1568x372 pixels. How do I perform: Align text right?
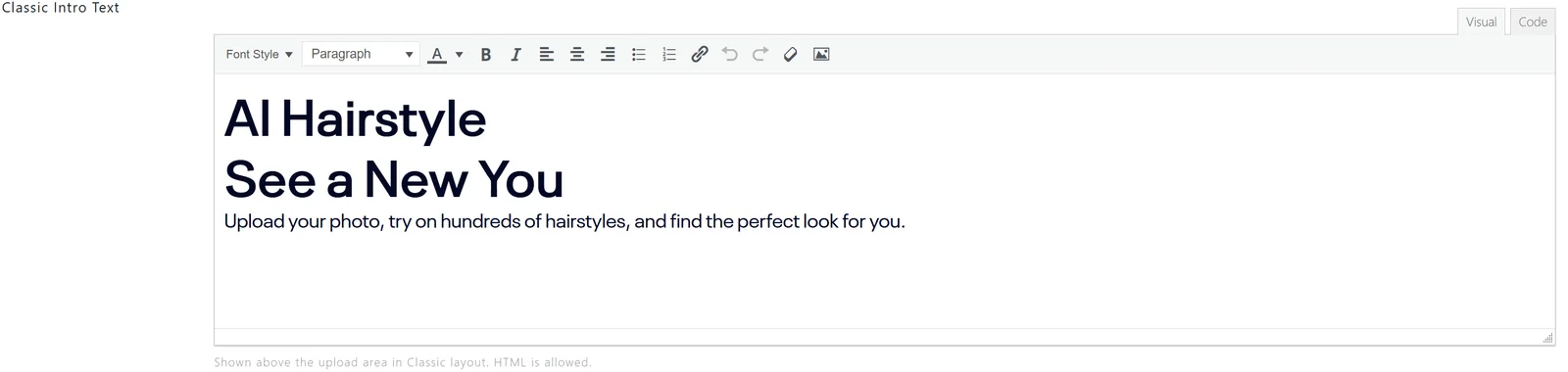608,54
